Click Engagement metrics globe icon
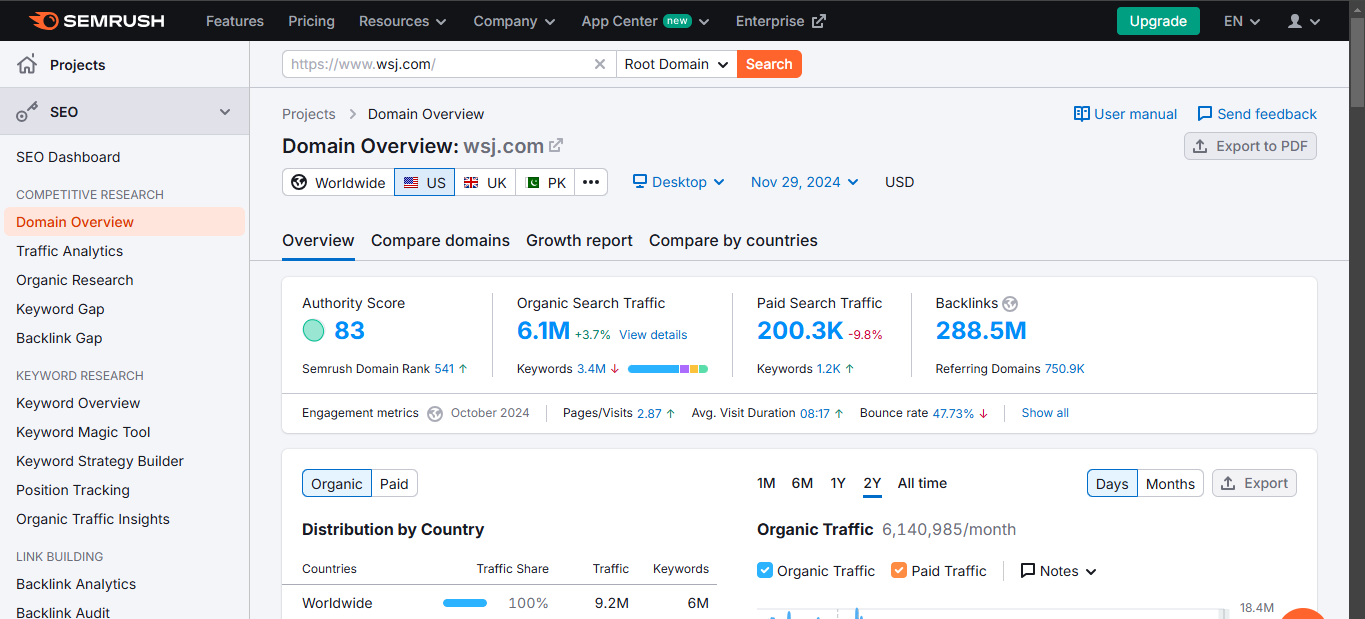Image resolution: width=1365 pixels, height=619 pixels. pyautogui.click(x=435, y=413)
